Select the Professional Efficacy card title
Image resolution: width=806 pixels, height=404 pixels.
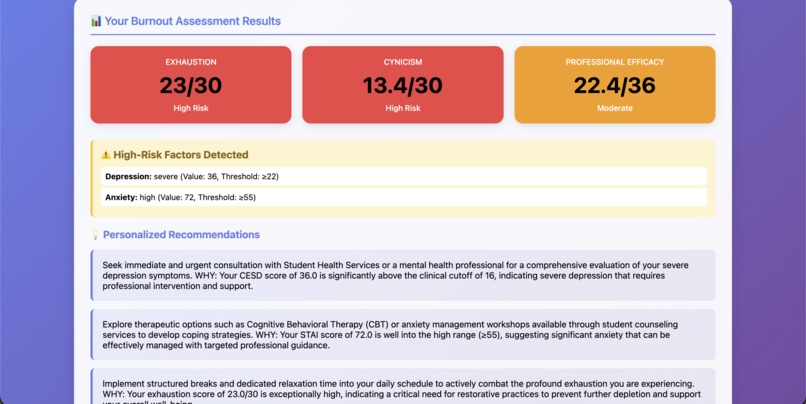click(x=615, y=62)
